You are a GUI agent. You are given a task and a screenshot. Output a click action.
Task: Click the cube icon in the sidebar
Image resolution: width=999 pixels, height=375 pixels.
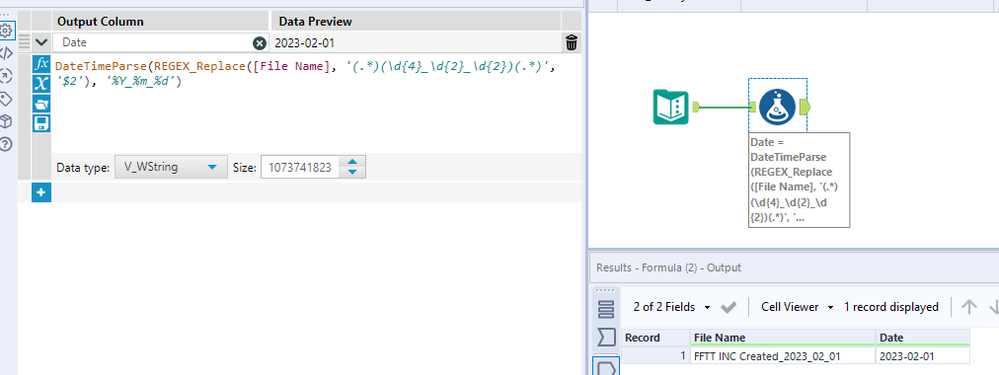pos(6,121)
